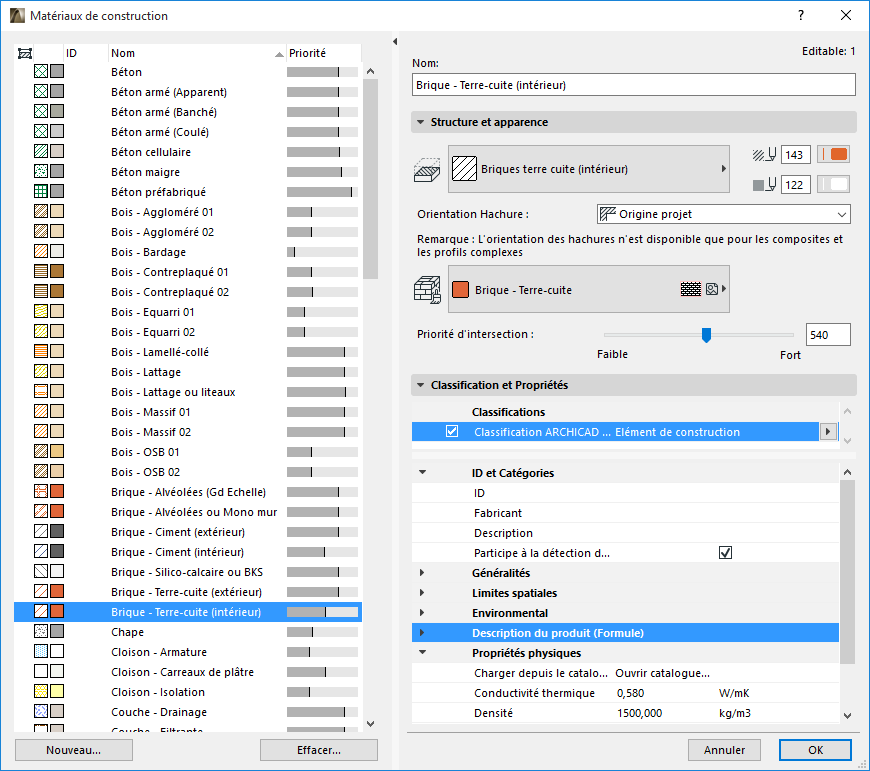Sort the list by Nom column
This screenshot has width=870, height=771.
197,53
